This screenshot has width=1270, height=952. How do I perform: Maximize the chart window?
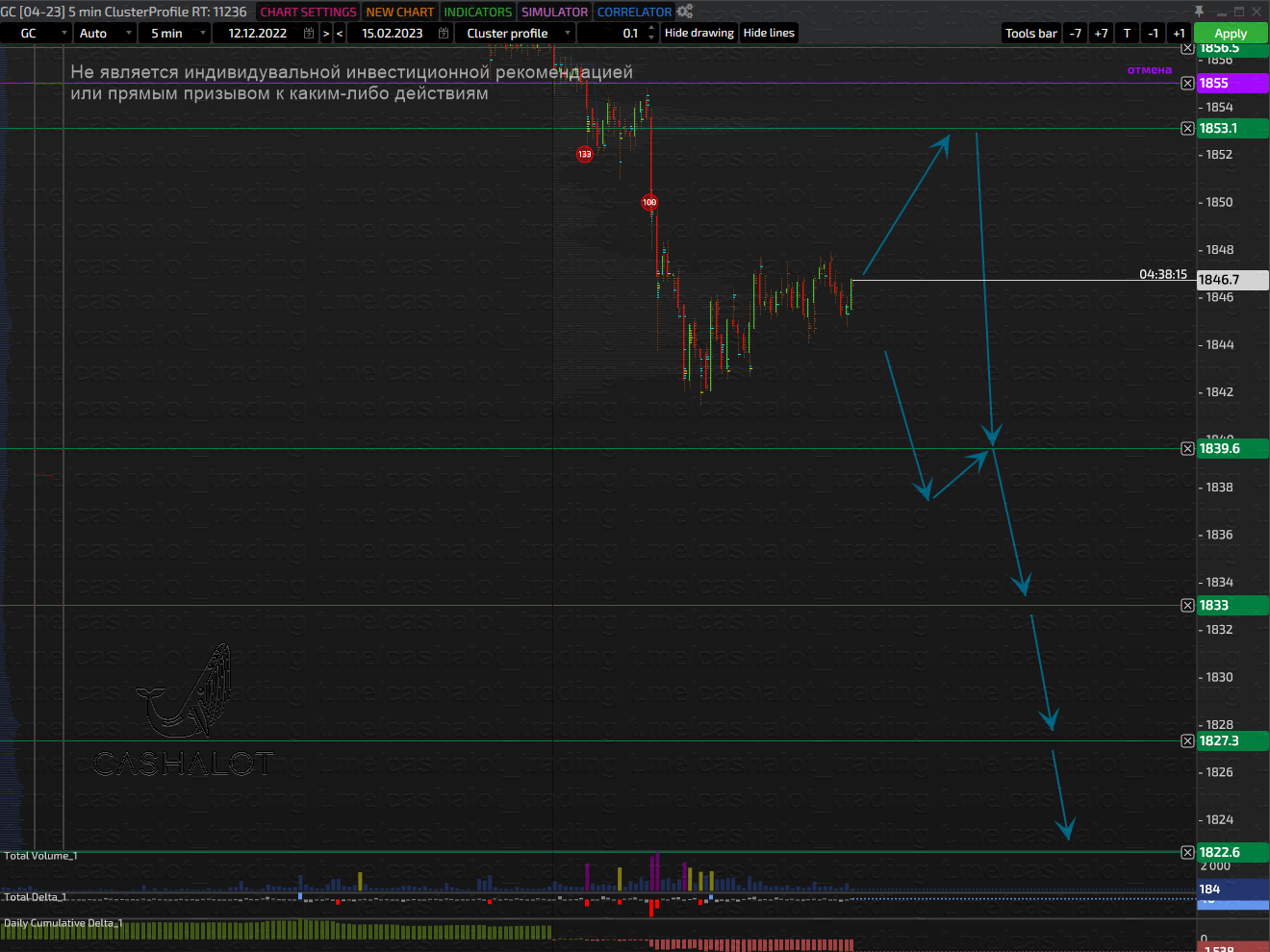coord(1240,12)
